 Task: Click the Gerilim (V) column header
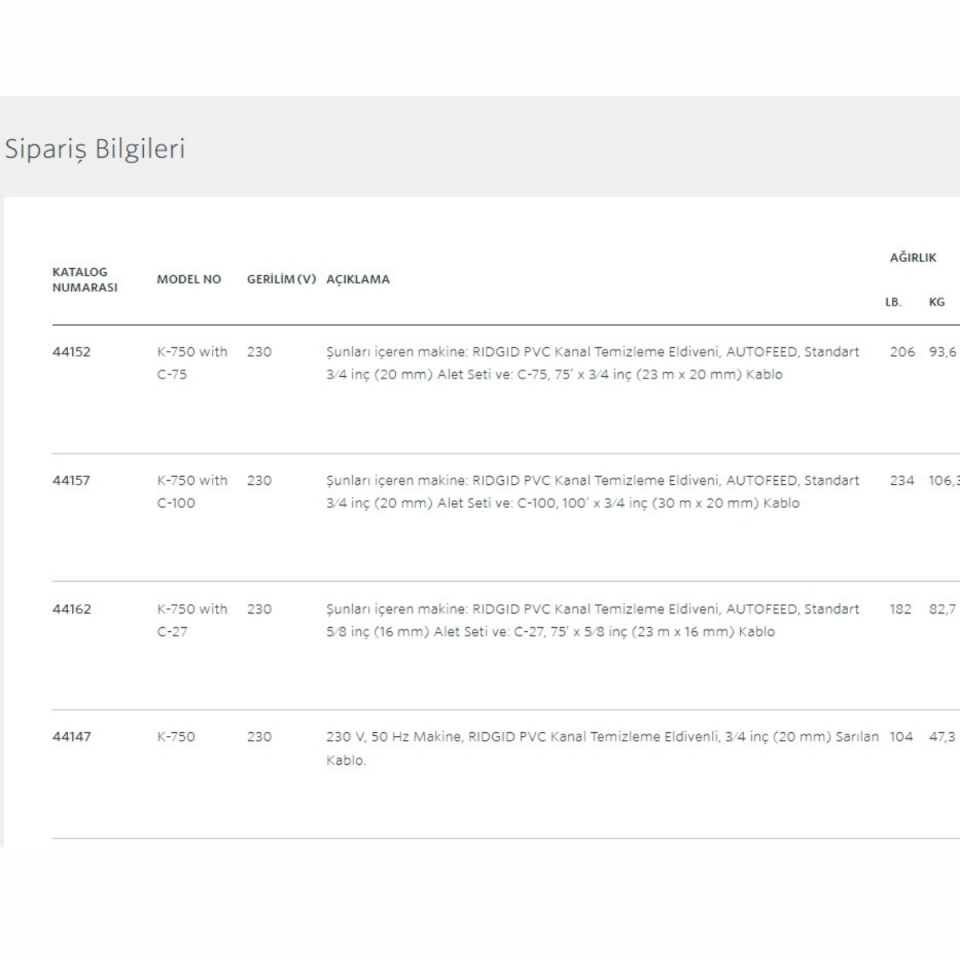(x=281, y=279)
